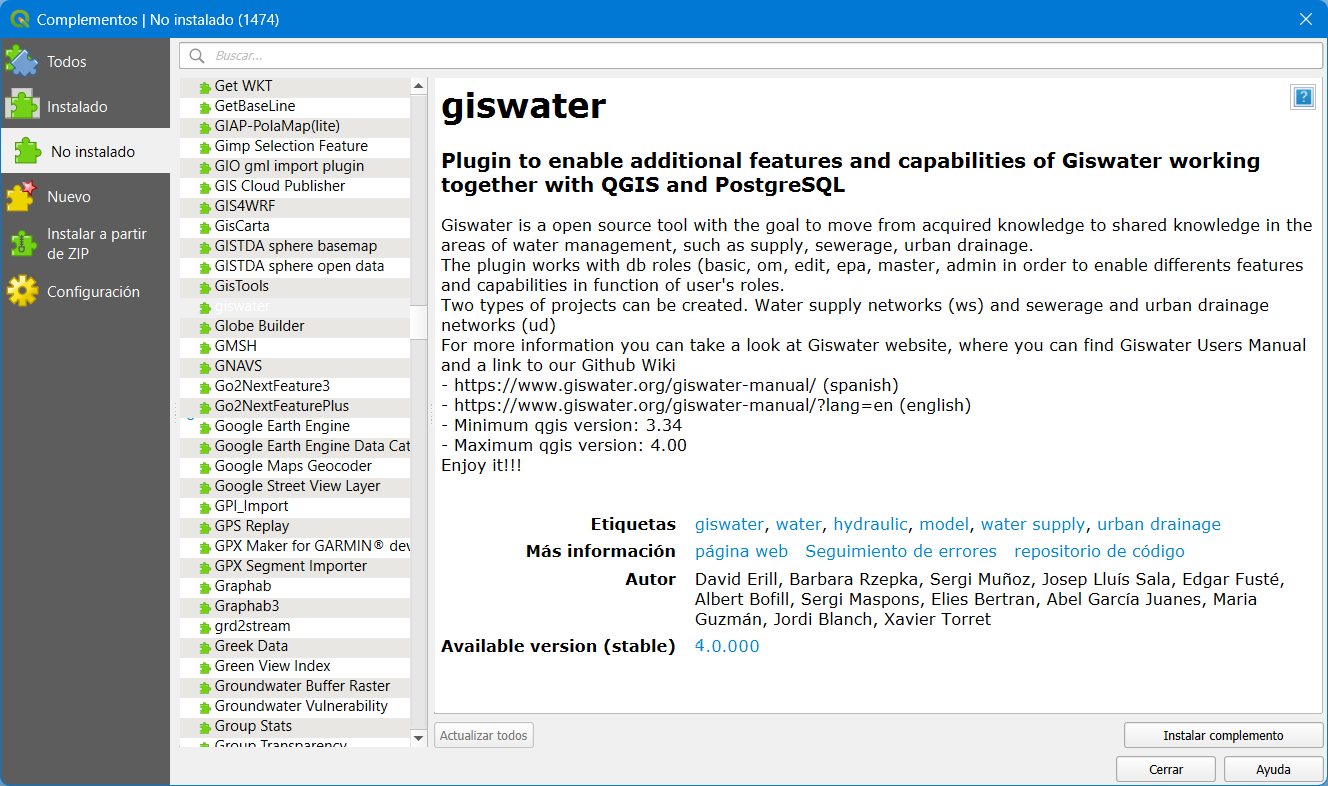
Task: Click the plugin icon next to Group Stats
Action: pyautogui.click(x=205, y=727)
